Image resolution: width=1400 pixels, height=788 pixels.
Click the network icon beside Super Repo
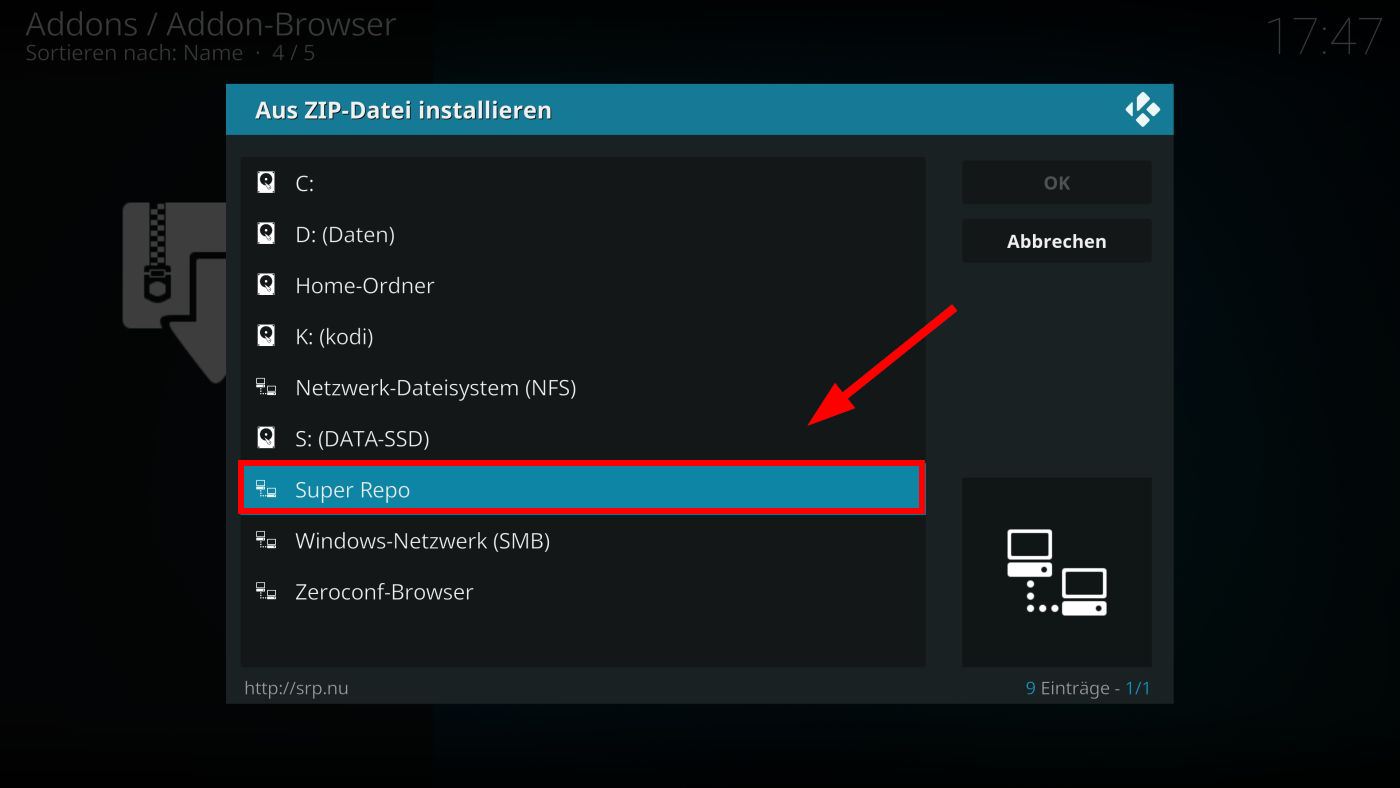tap(266, 489)
